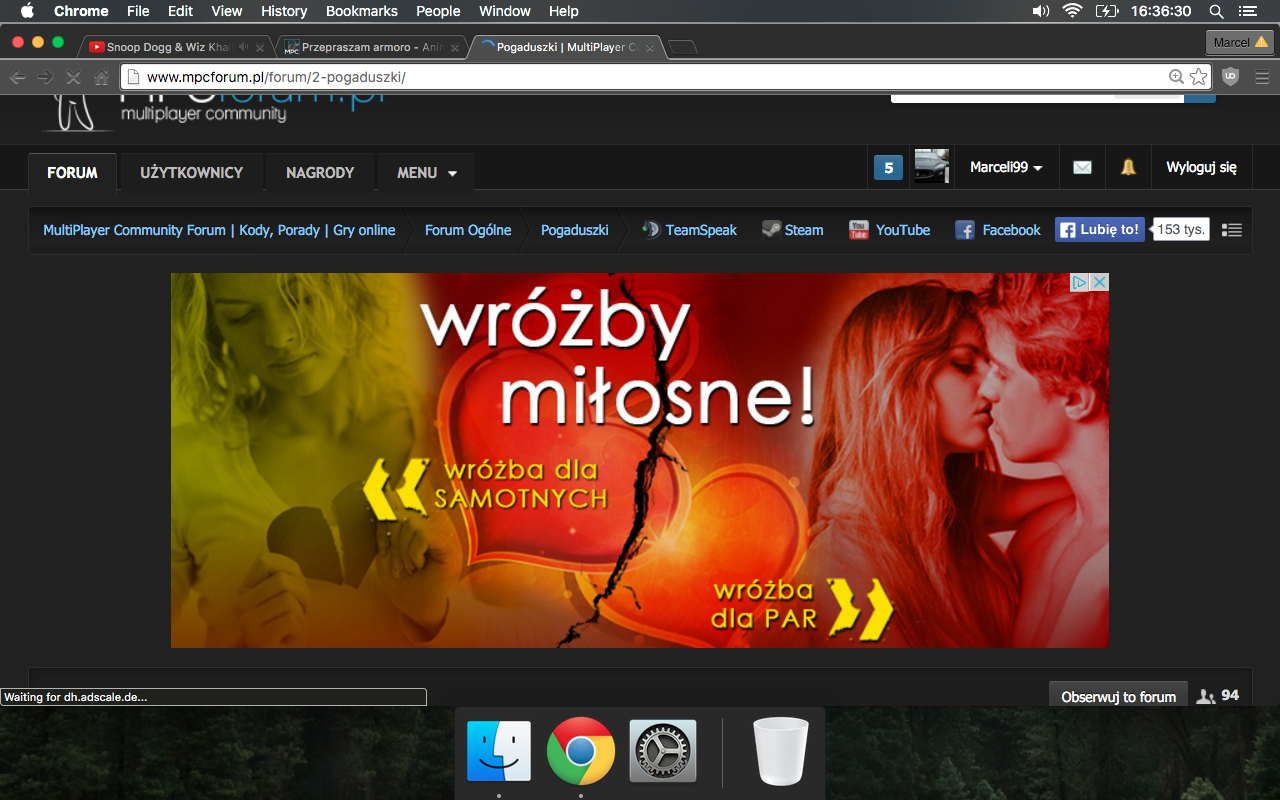Open Finder from the Dock
This screenshot has width=1280, height=800.
click(x=499, y=751)
